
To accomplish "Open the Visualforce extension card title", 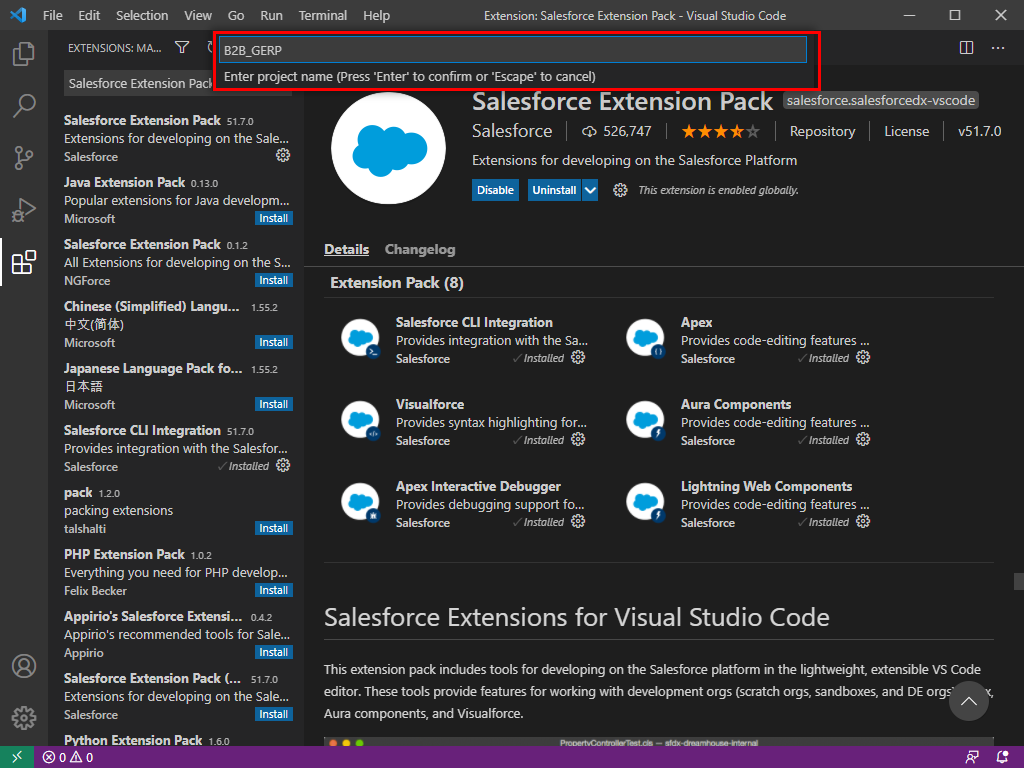I will (x=430, y=404).
